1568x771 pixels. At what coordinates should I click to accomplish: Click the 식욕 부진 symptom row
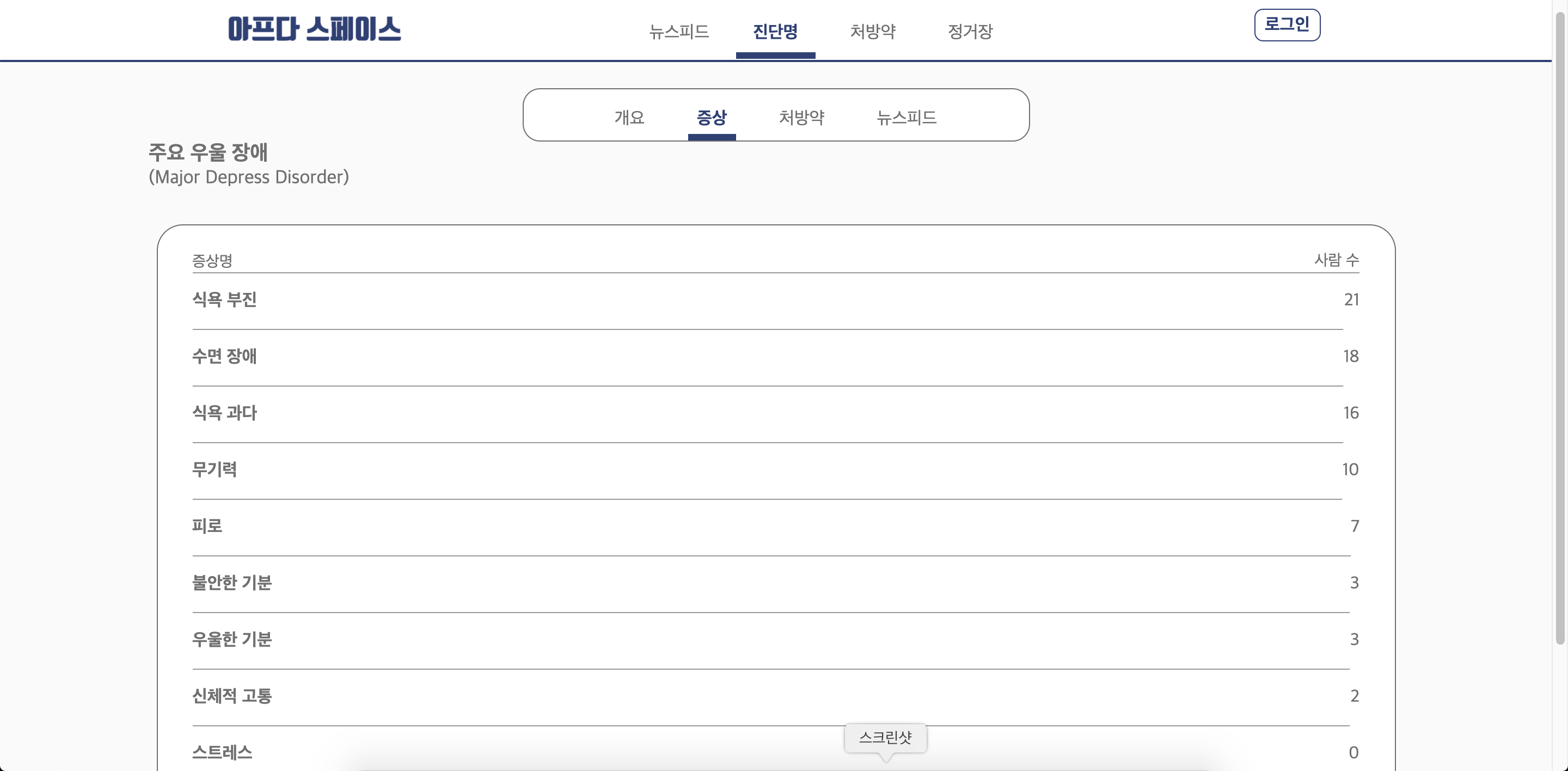tap(225, 299)
